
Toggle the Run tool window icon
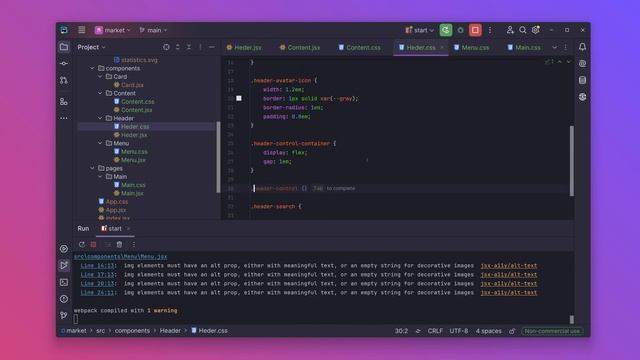tap(64, 265)
